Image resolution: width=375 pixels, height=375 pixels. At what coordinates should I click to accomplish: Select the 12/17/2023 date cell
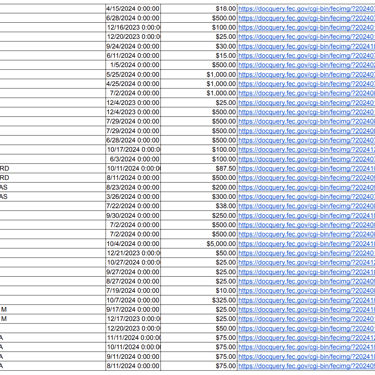click(133, 319)
